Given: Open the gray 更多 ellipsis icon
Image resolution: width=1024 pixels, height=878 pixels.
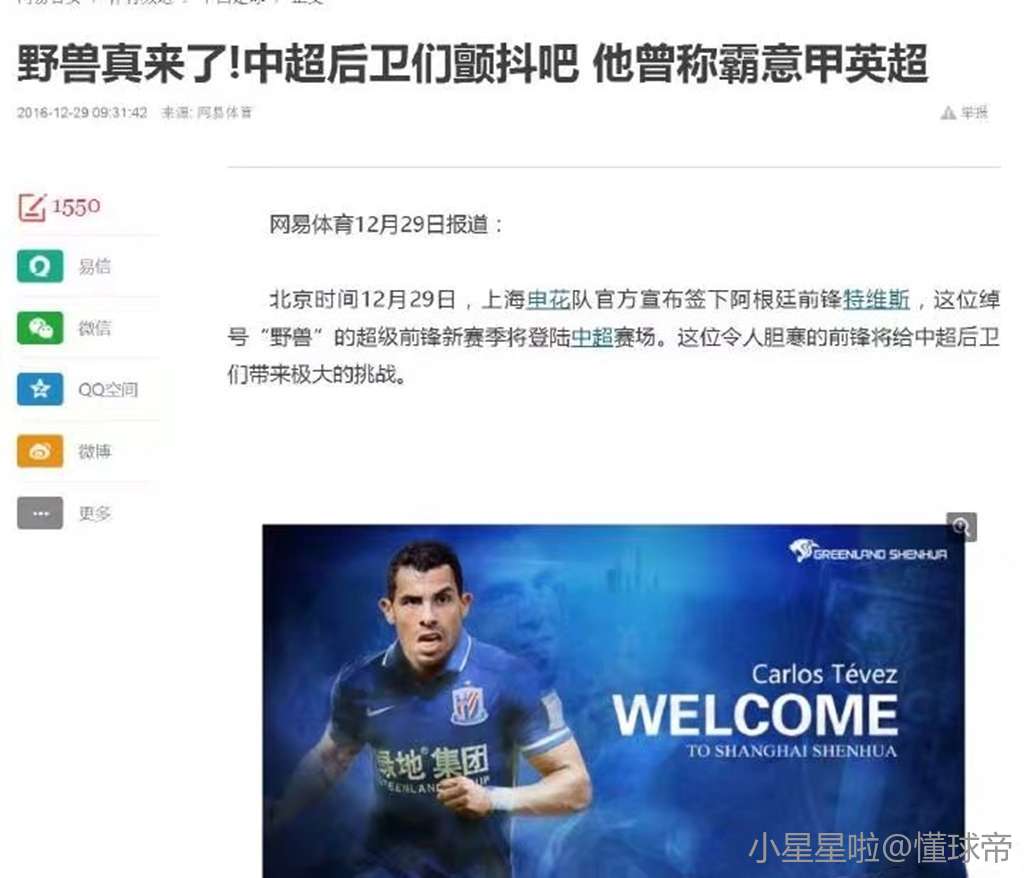Looking at the screenshot, I should coord(40,513).
